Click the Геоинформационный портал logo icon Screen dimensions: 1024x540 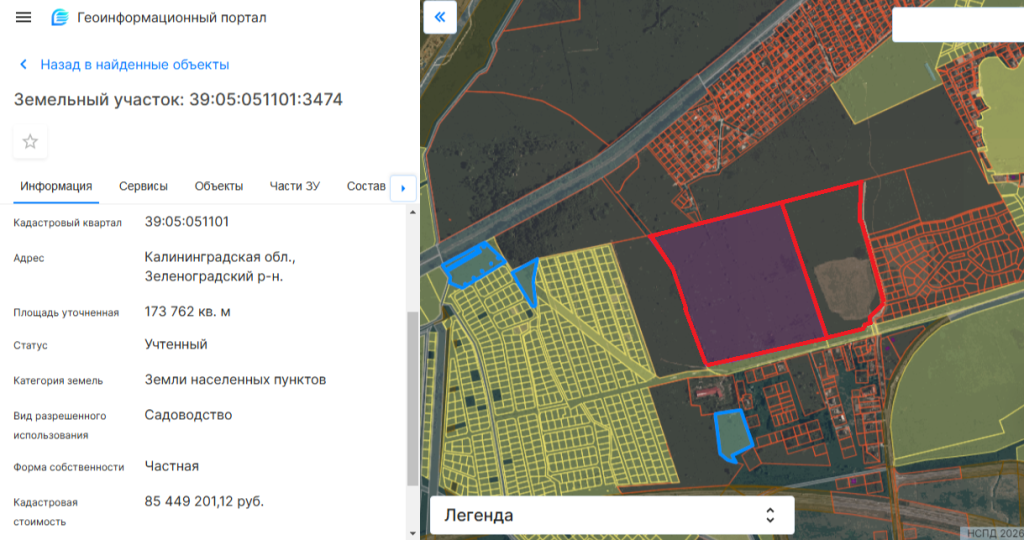click(x=60, y=18)
